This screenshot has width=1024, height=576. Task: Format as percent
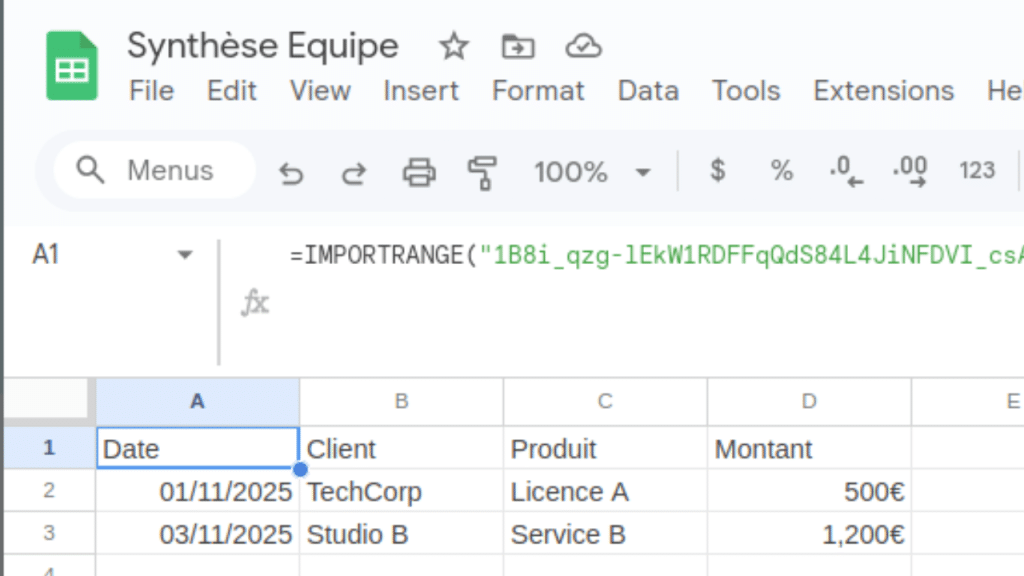(782, 171)
